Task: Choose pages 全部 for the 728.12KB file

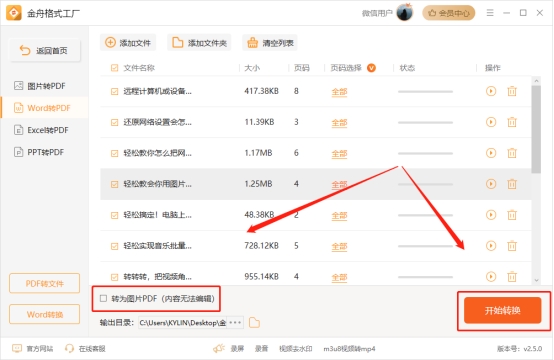Action: [339, 246]
